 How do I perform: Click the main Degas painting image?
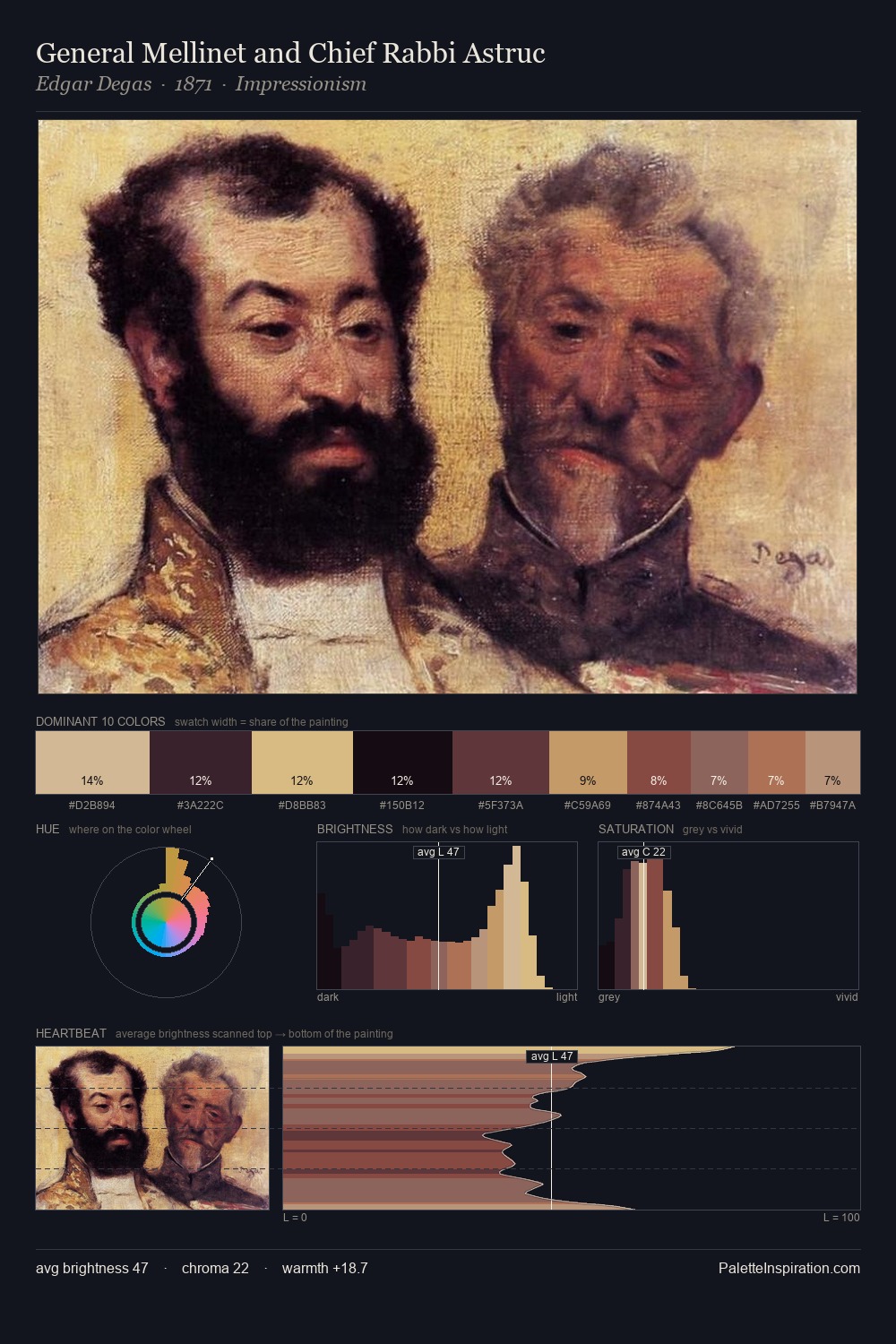(x=447, y=407)
